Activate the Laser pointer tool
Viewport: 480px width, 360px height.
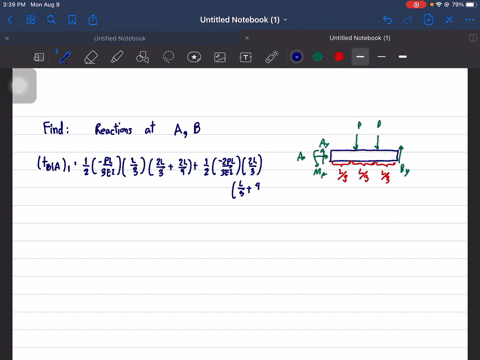[272, 57]
